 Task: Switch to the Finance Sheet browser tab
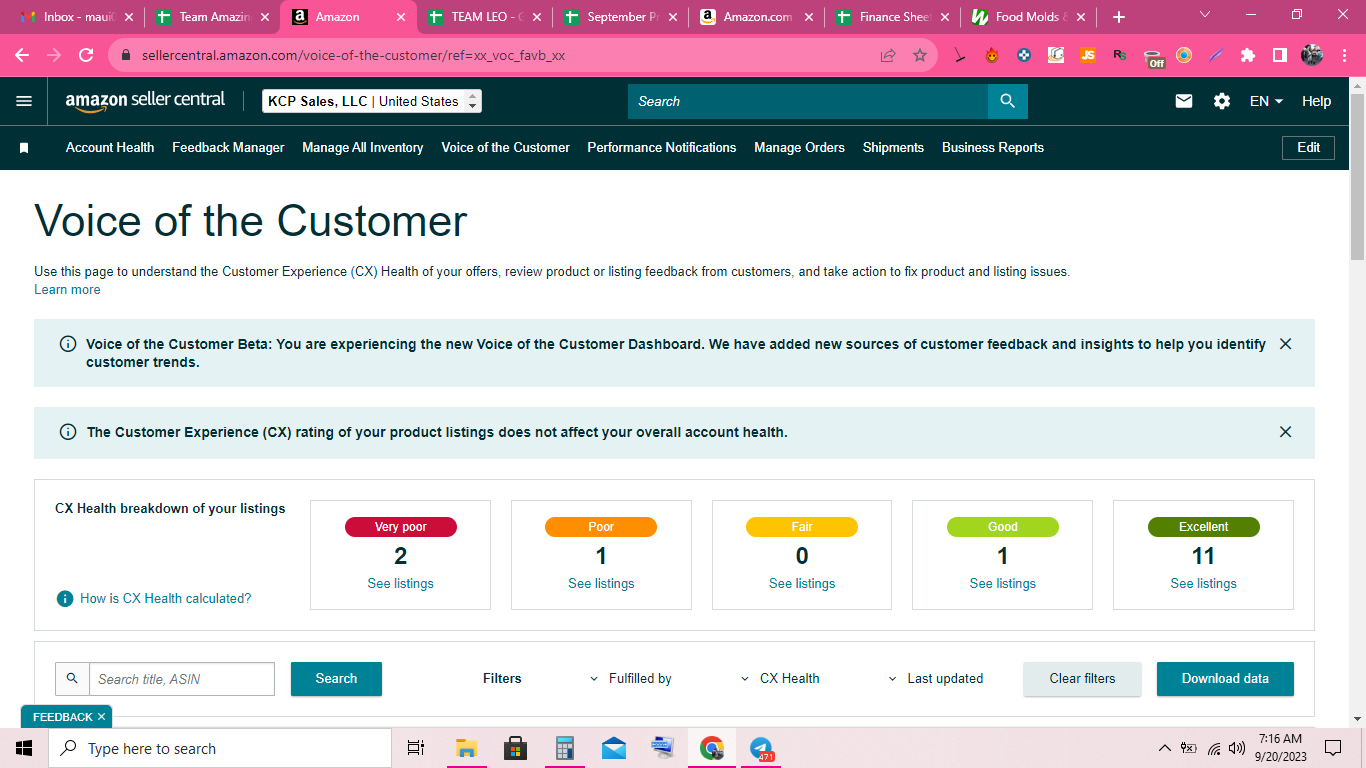(x=893, y=17)
